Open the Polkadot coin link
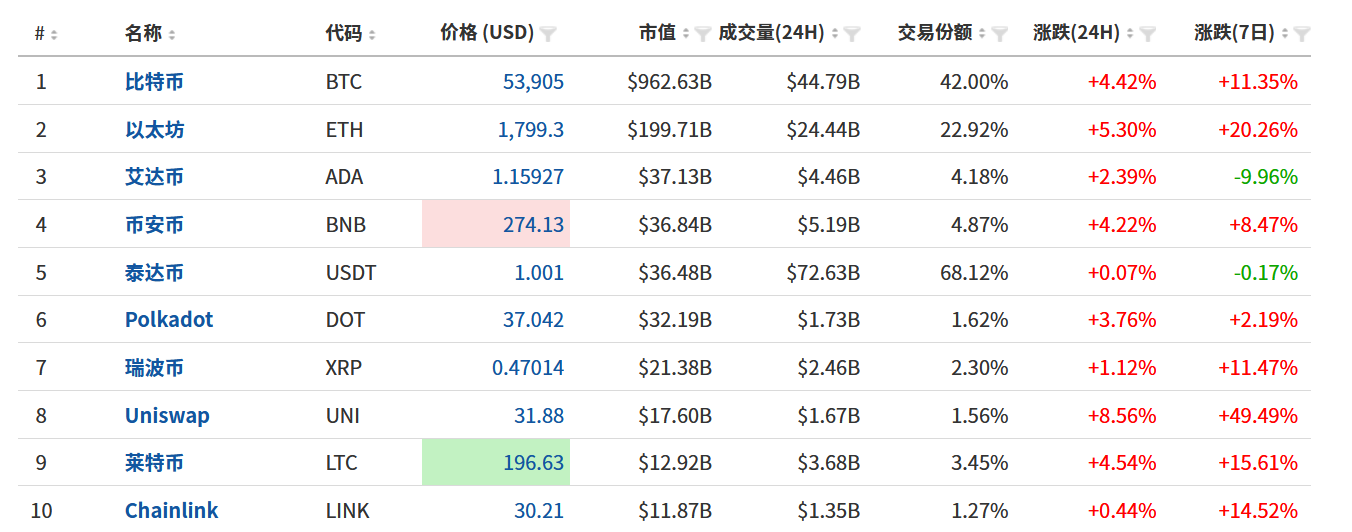Screen dimensions: 1352x532 pyautogui.click(x=169, y=320)
